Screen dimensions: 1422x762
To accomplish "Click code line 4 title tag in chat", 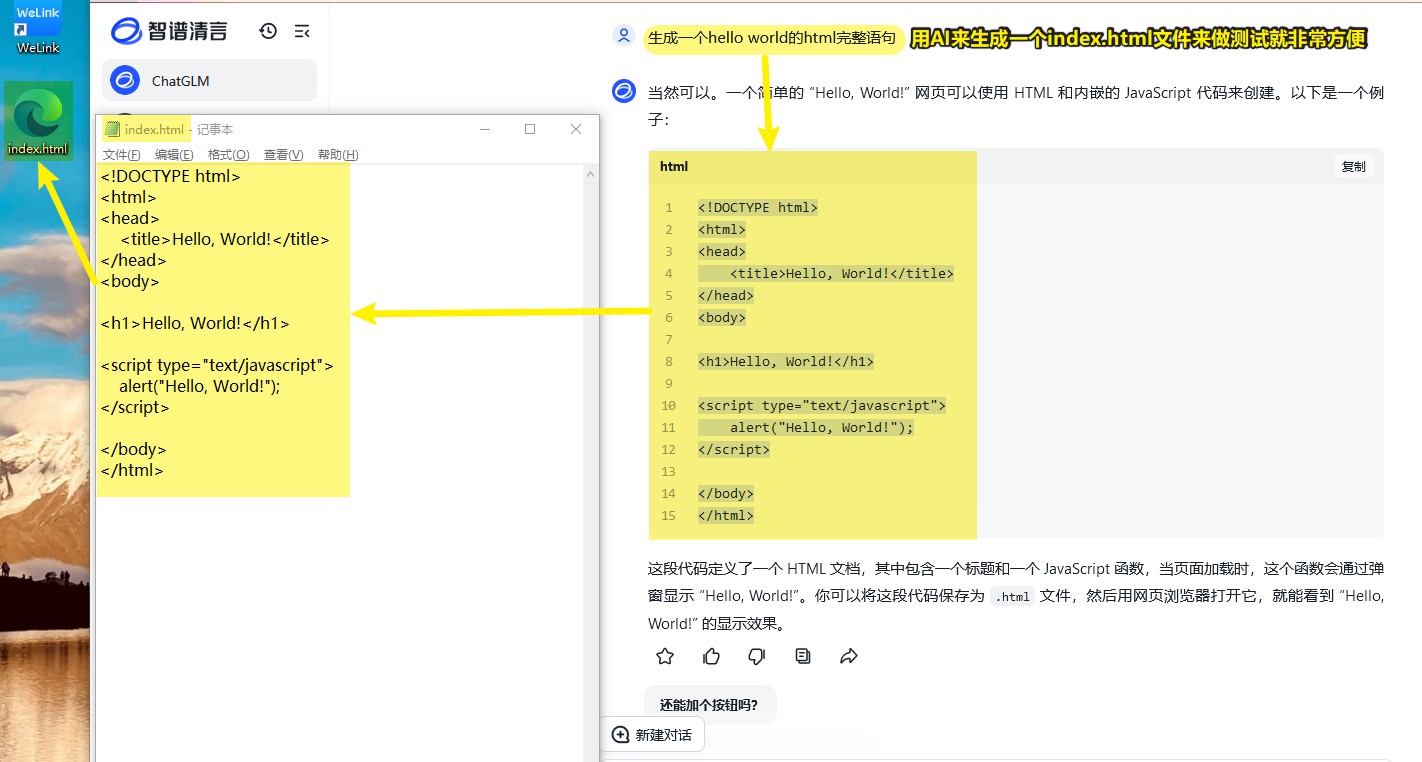I will click(x=842, y=273).
